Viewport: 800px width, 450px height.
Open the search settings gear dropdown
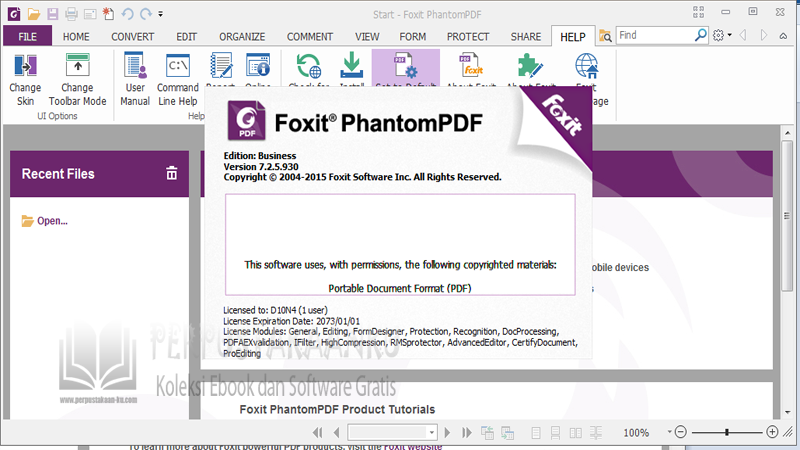point(722,35)
